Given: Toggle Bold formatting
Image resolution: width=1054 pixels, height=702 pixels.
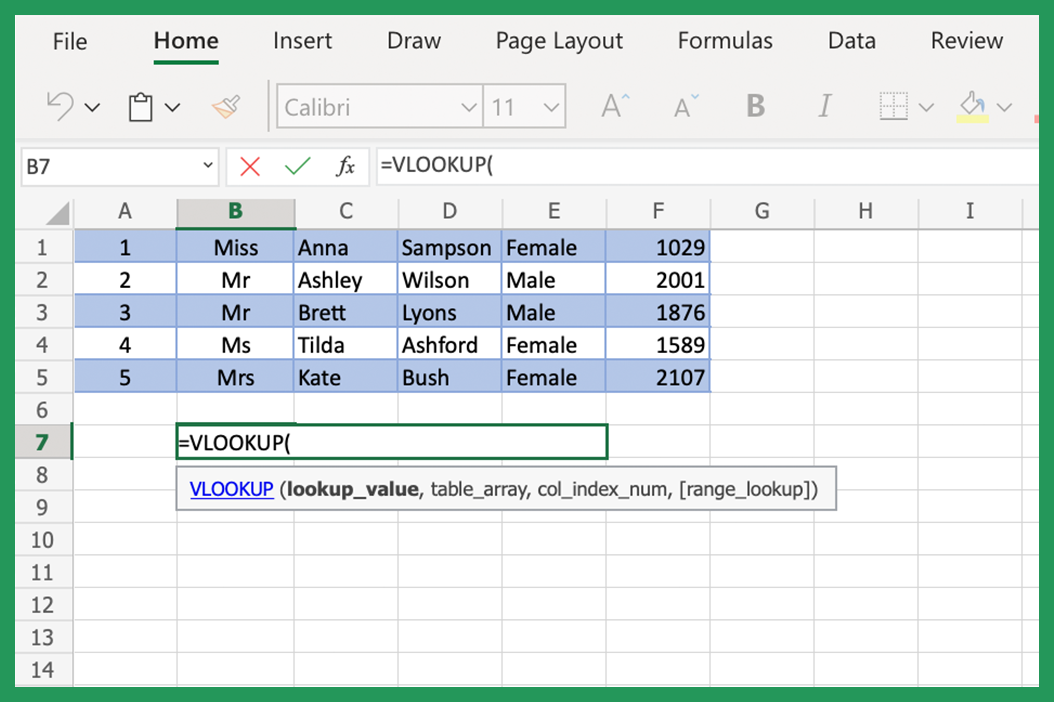Looking at the screenshot, I should point(755,106).
